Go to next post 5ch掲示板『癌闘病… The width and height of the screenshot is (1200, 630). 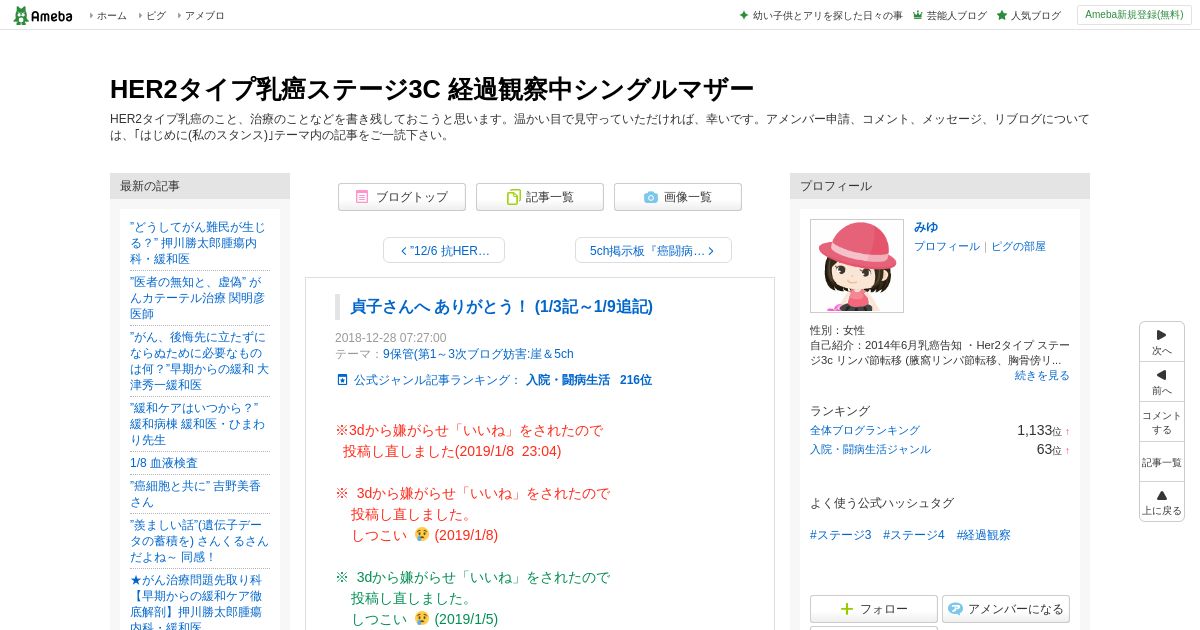[653, 250]
